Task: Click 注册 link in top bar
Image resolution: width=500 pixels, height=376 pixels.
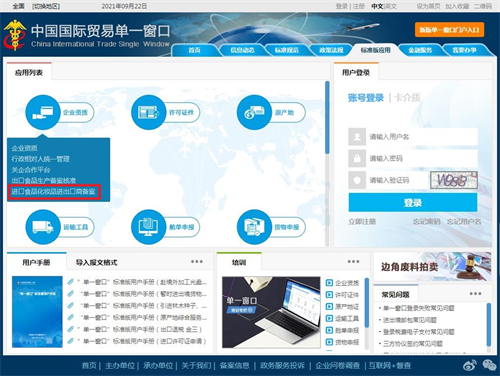Action: click(x=358, y=6)
